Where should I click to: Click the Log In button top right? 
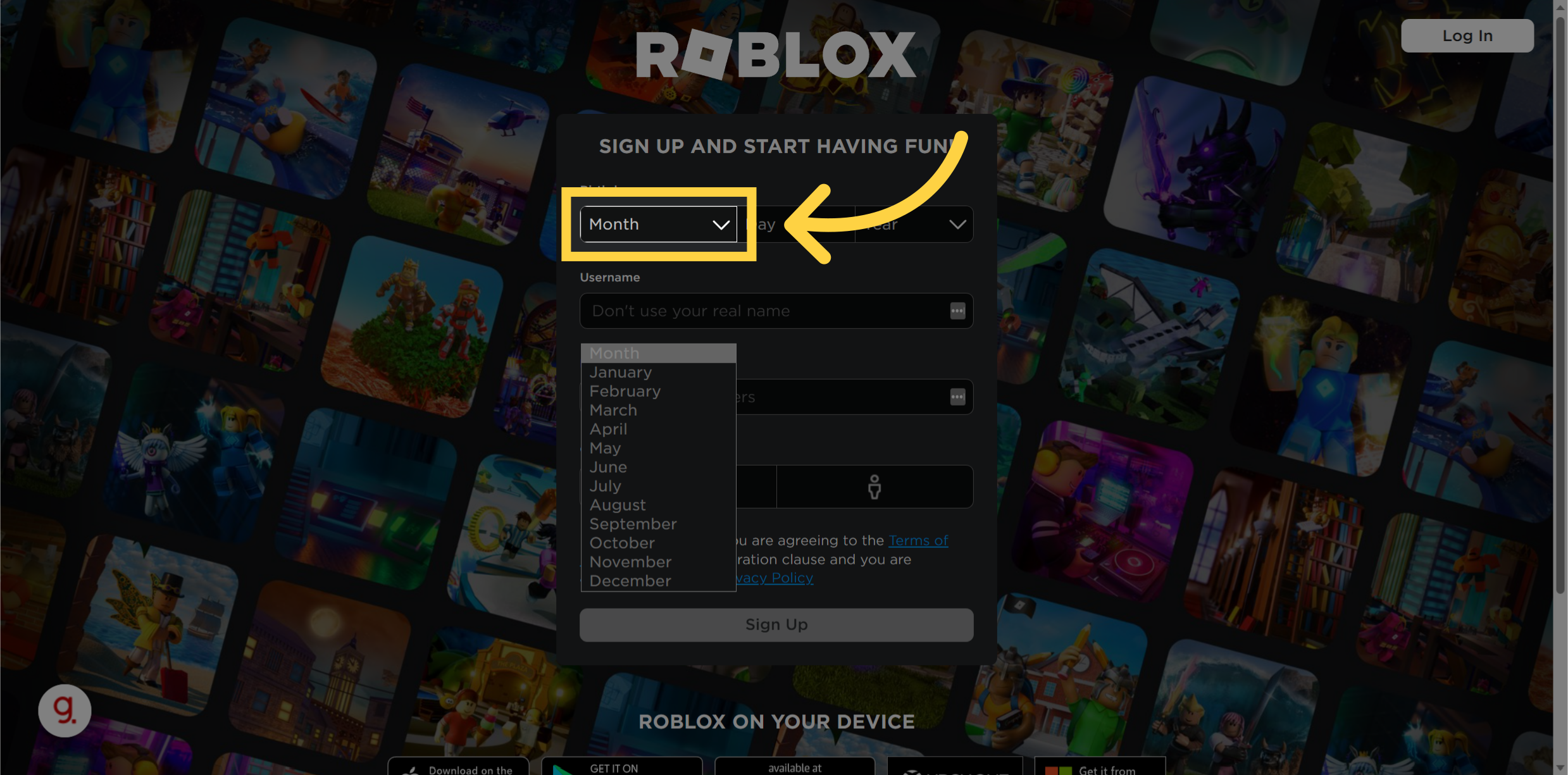[x=1468, y=35]
